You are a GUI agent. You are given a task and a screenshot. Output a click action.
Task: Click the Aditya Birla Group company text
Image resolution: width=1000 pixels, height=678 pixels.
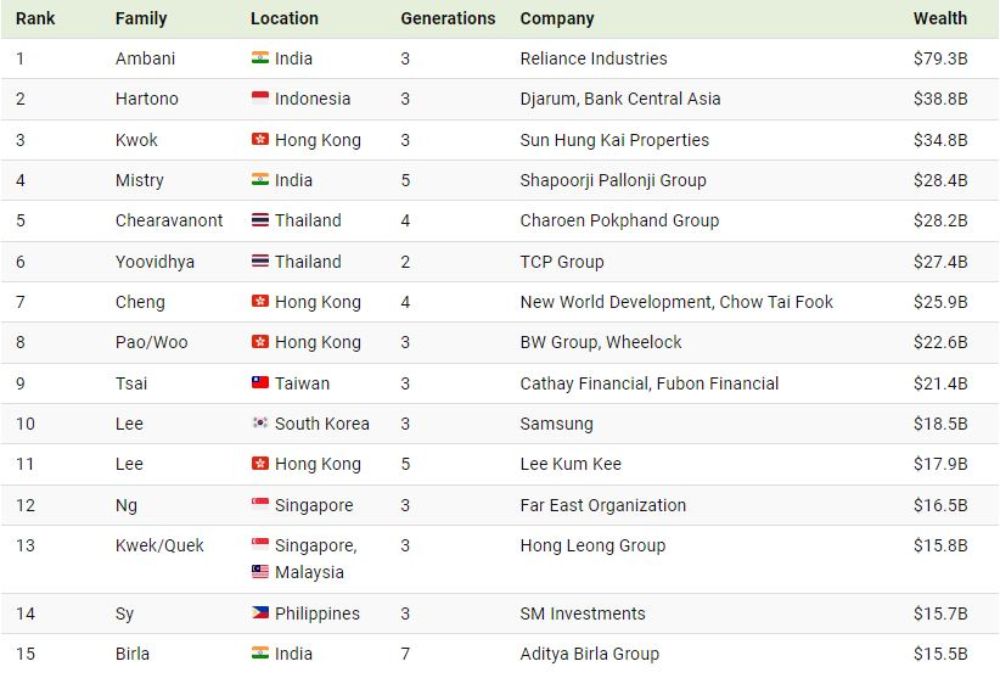coord(589,654)
